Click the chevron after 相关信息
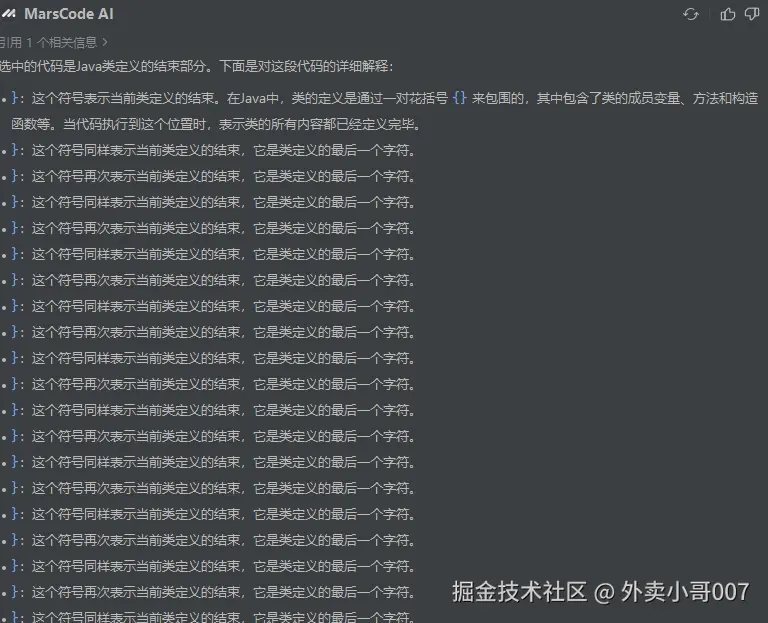The height and width of the screenshot is (623, 768). (105, 42)
